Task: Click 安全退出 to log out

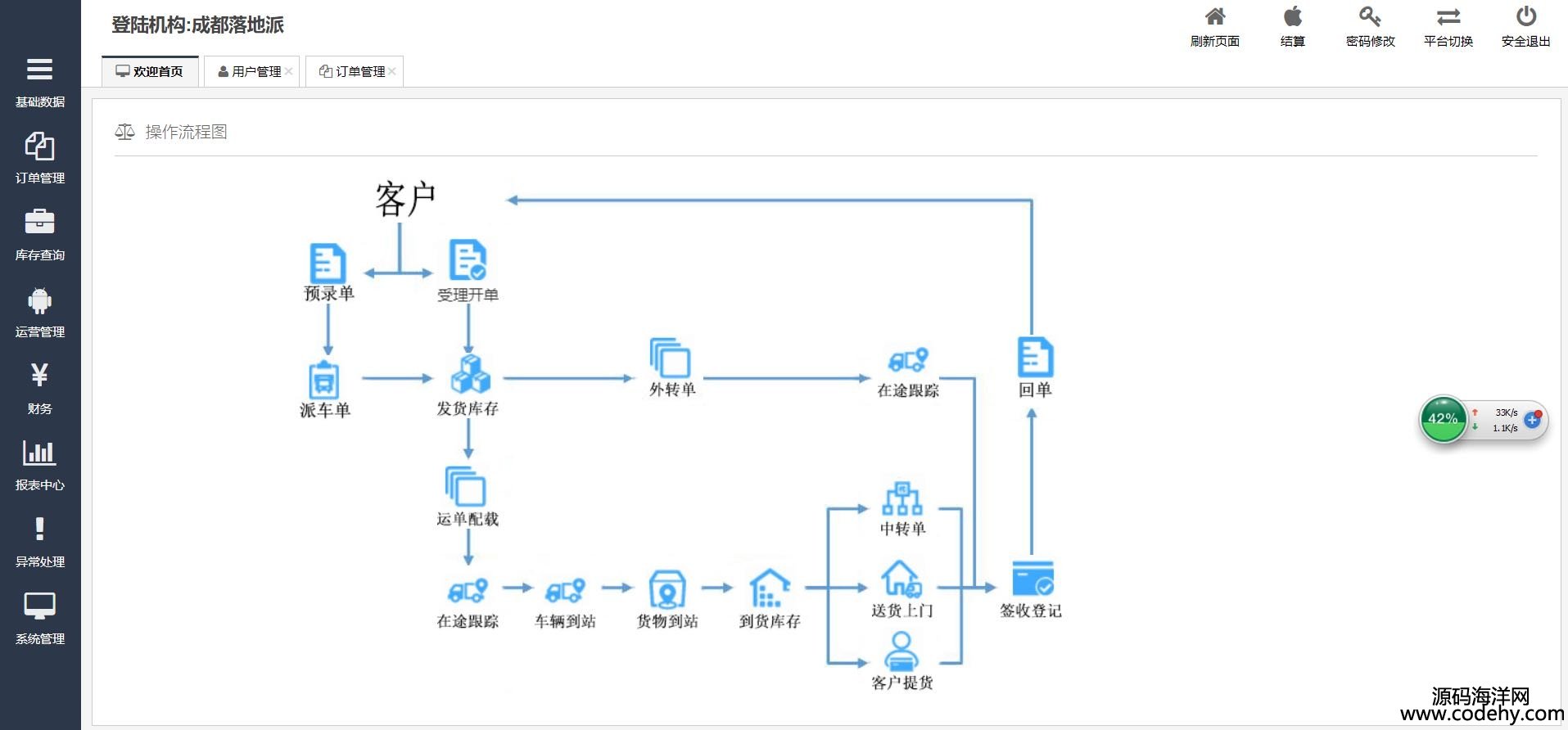Action: (x=1525, y=26)
